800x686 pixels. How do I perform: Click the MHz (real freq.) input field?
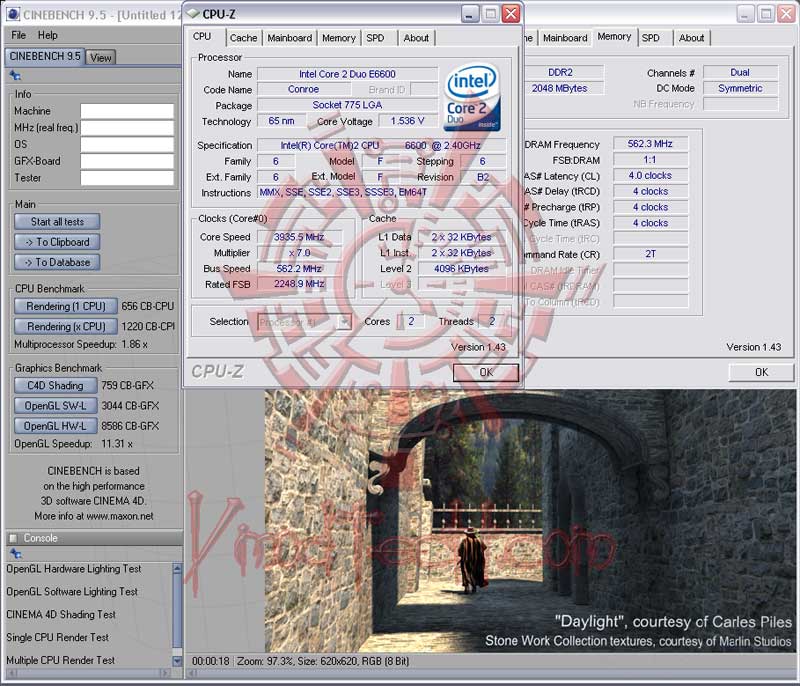tap(127, 128)
